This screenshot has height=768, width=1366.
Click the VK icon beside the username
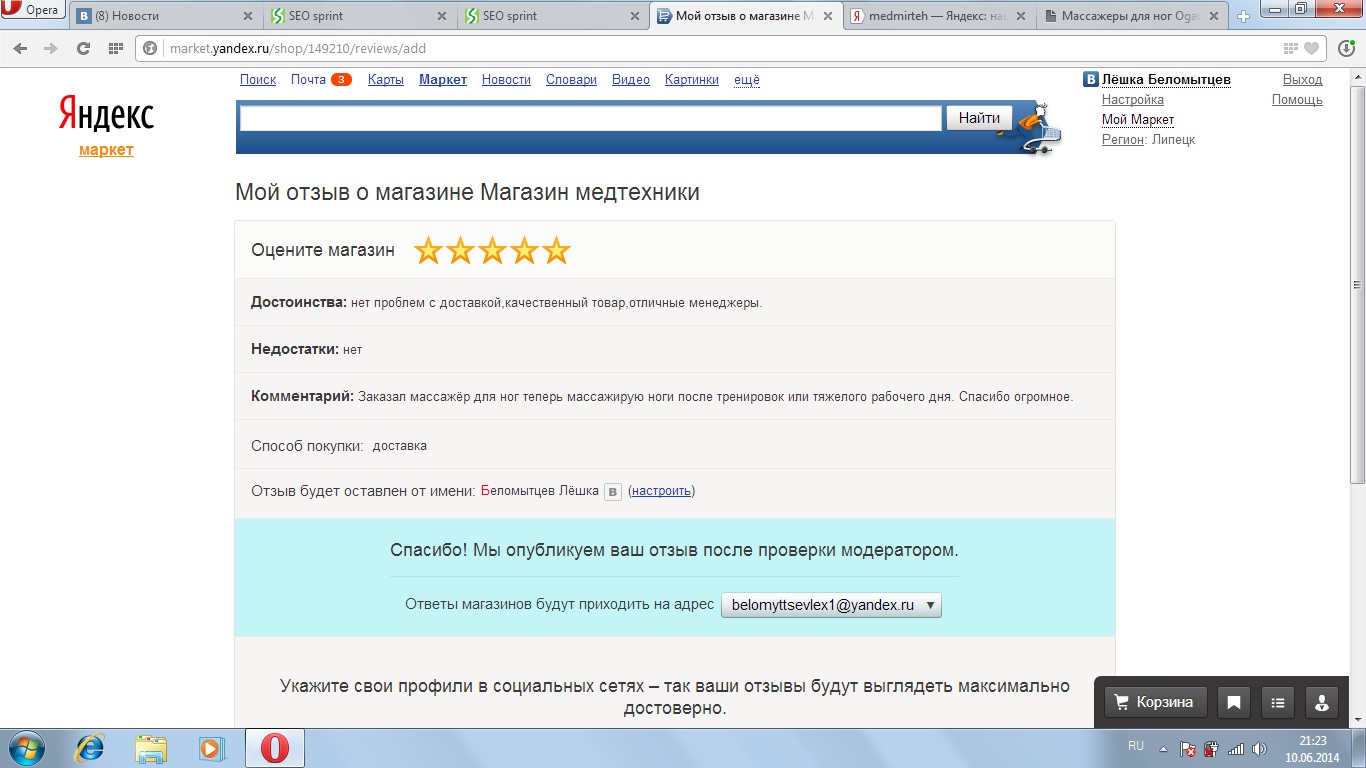(1091, 80)
